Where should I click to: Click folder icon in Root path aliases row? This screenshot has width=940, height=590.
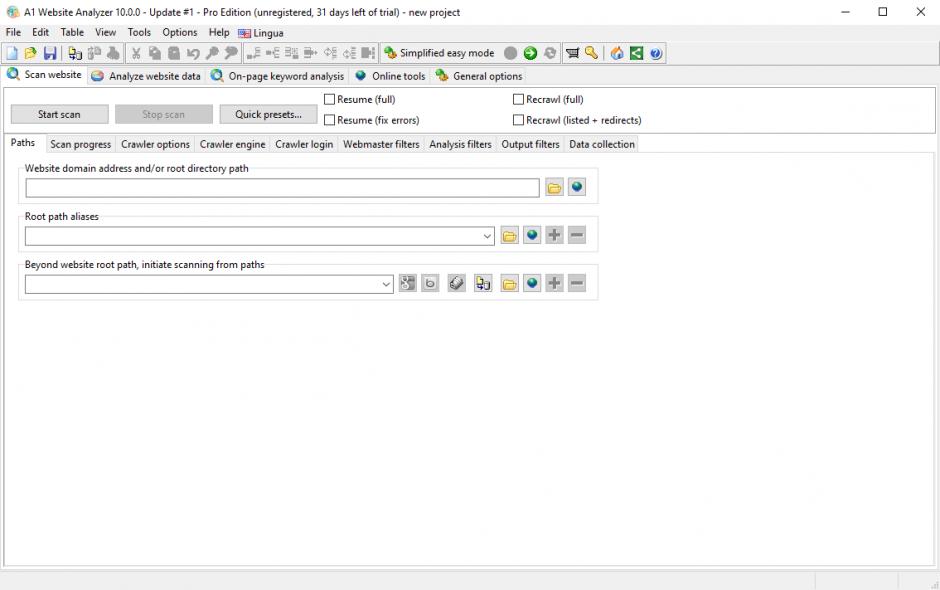click(x=510, y=236)
